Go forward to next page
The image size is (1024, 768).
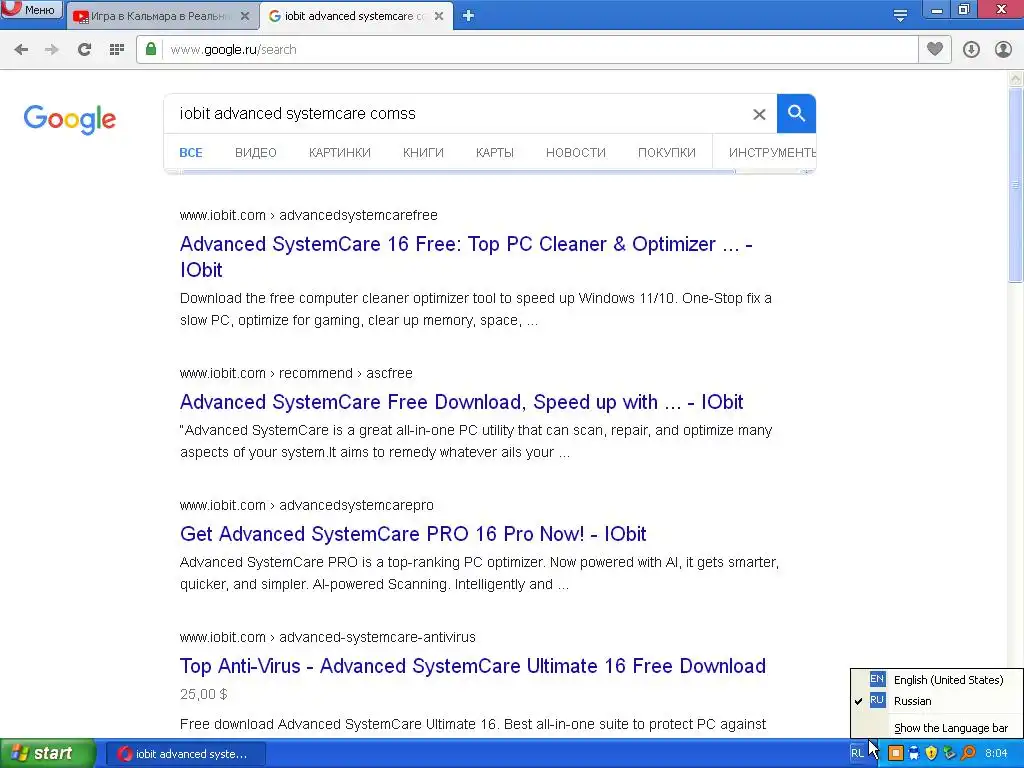(52, 50)
